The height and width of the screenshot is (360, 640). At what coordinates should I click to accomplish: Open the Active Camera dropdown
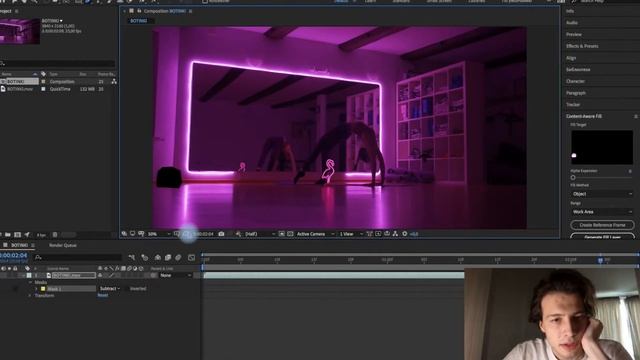click(x=315, y=234)
